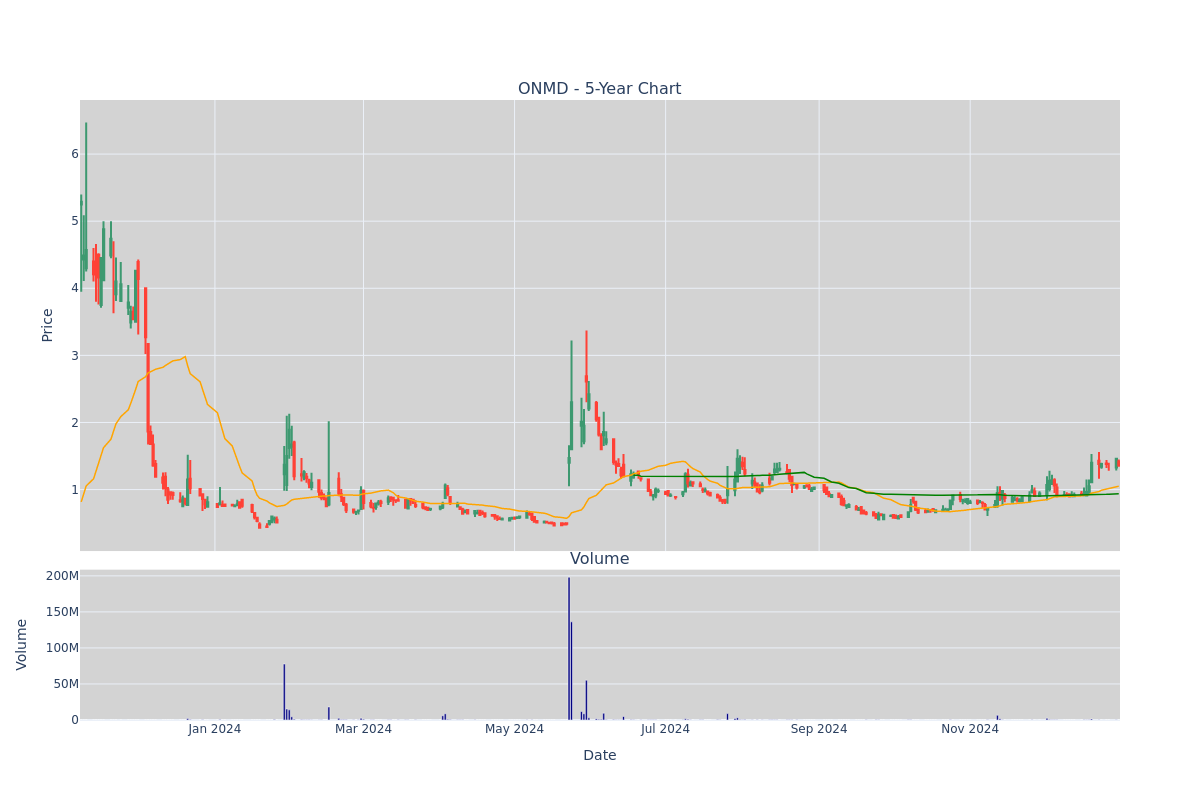Click the price tick label 3
Viewport: 1200px width, 800px height.
tap(74, 356)
